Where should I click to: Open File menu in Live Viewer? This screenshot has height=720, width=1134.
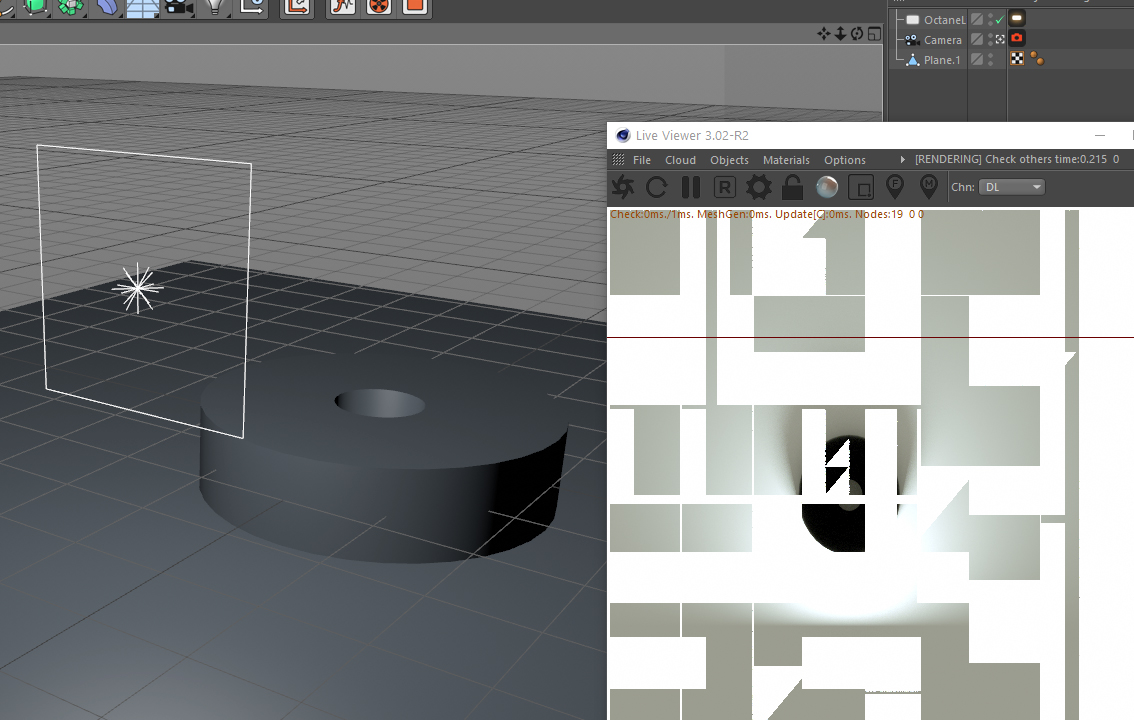point(641,160)
